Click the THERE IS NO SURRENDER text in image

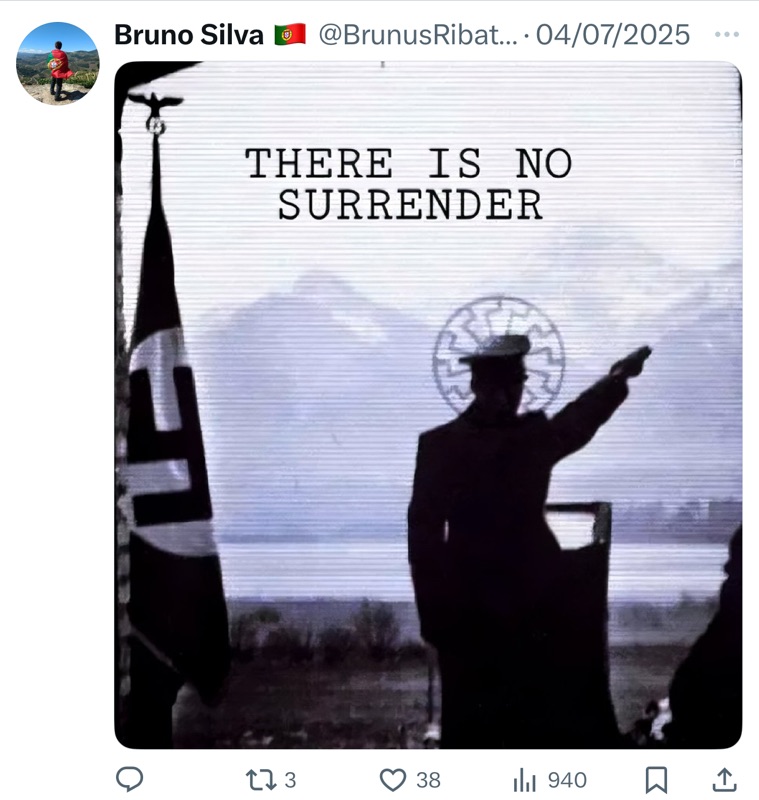pyautogui.click(x=409, y=184)
